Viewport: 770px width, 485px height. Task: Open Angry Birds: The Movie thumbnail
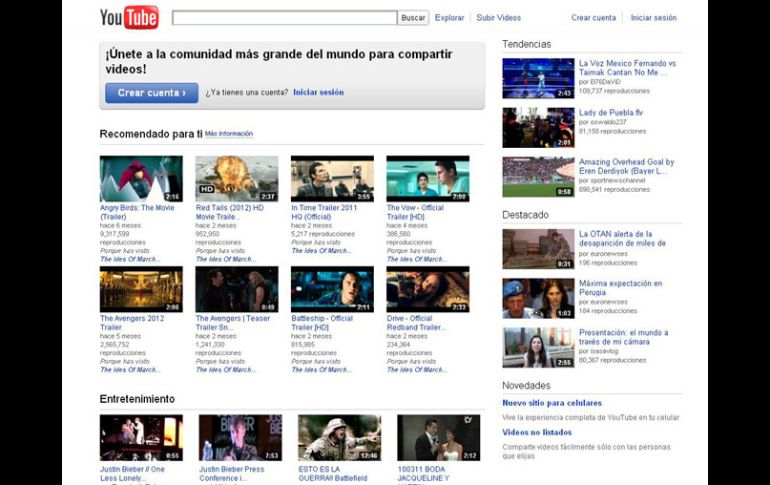pos(141,178)
